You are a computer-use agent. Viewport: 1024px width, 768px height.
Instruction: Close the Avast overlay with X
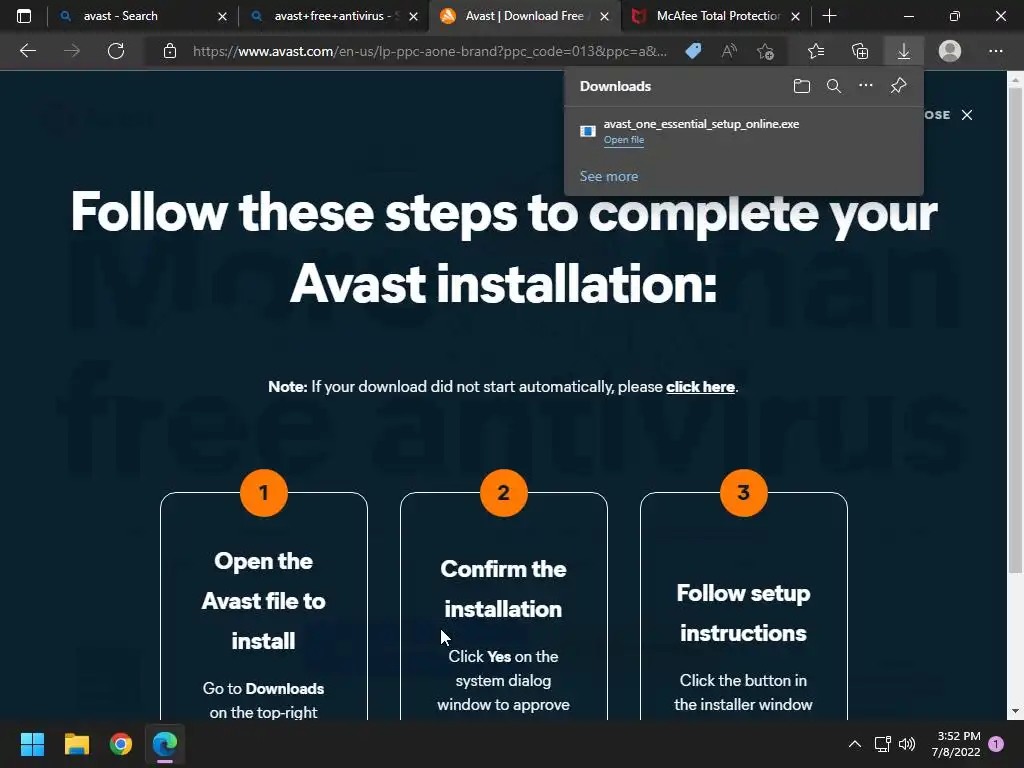coord(967,115)
